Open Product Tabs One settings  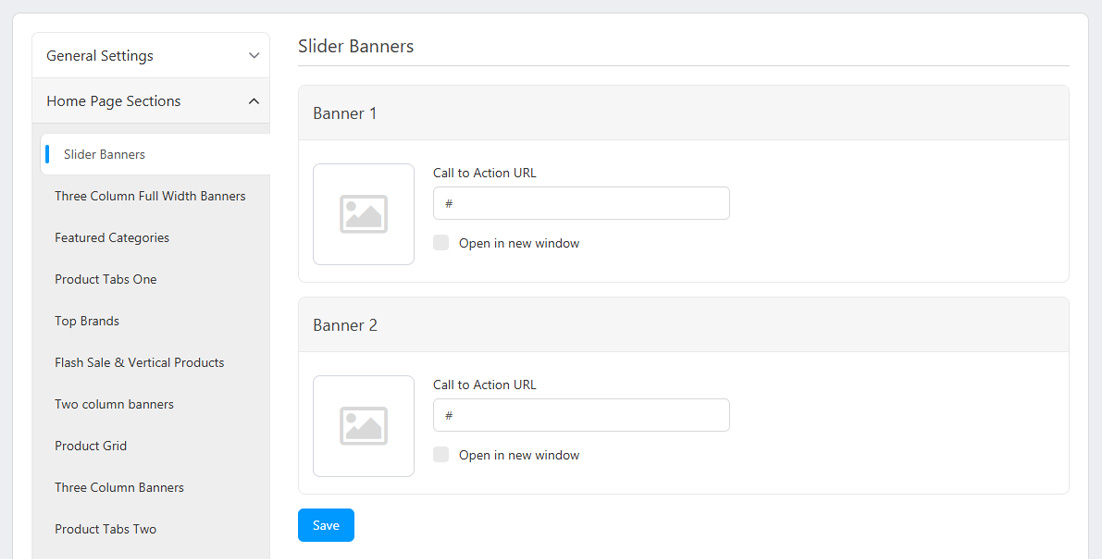pos(106,280)
